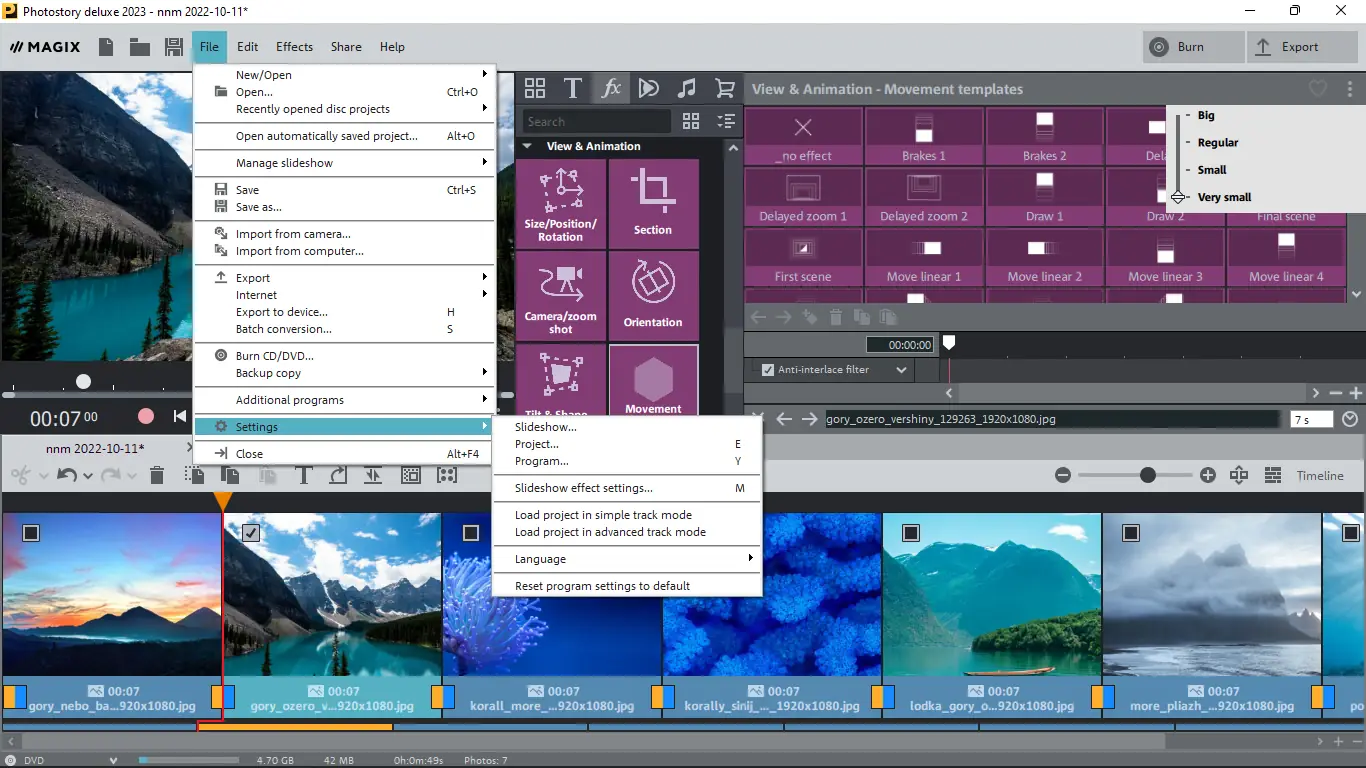Select the Section crop effect tile
Image resolution: width=1366 pixels, height=768 pixels.
pos(653,203)
